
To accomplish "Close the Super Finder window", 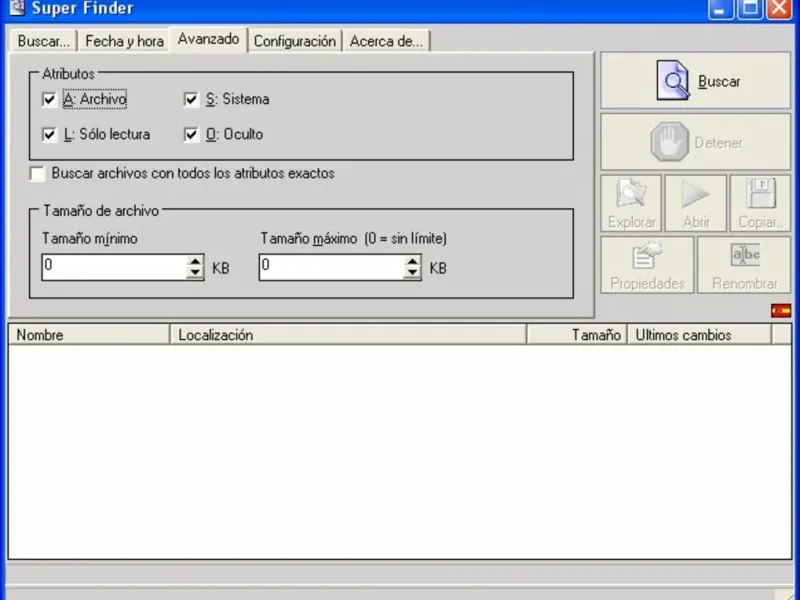I will tap(779, 9).
